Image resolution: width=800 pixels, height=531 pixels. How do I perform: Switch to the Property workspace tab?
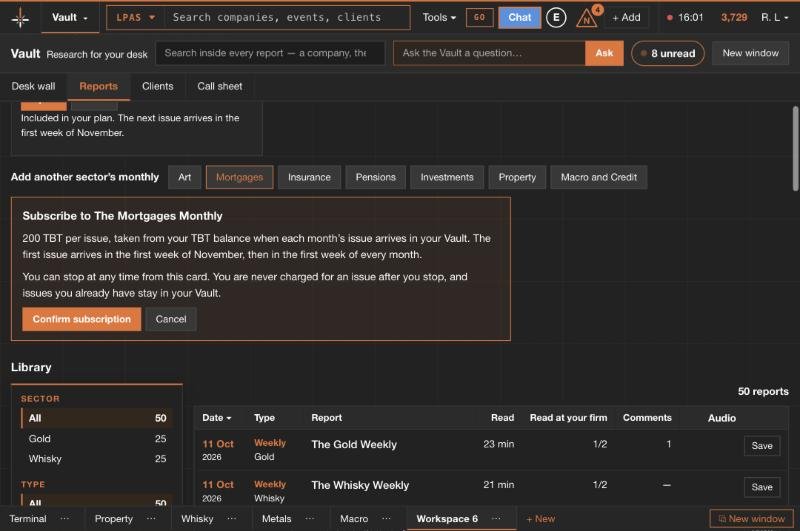pos(113,519)
